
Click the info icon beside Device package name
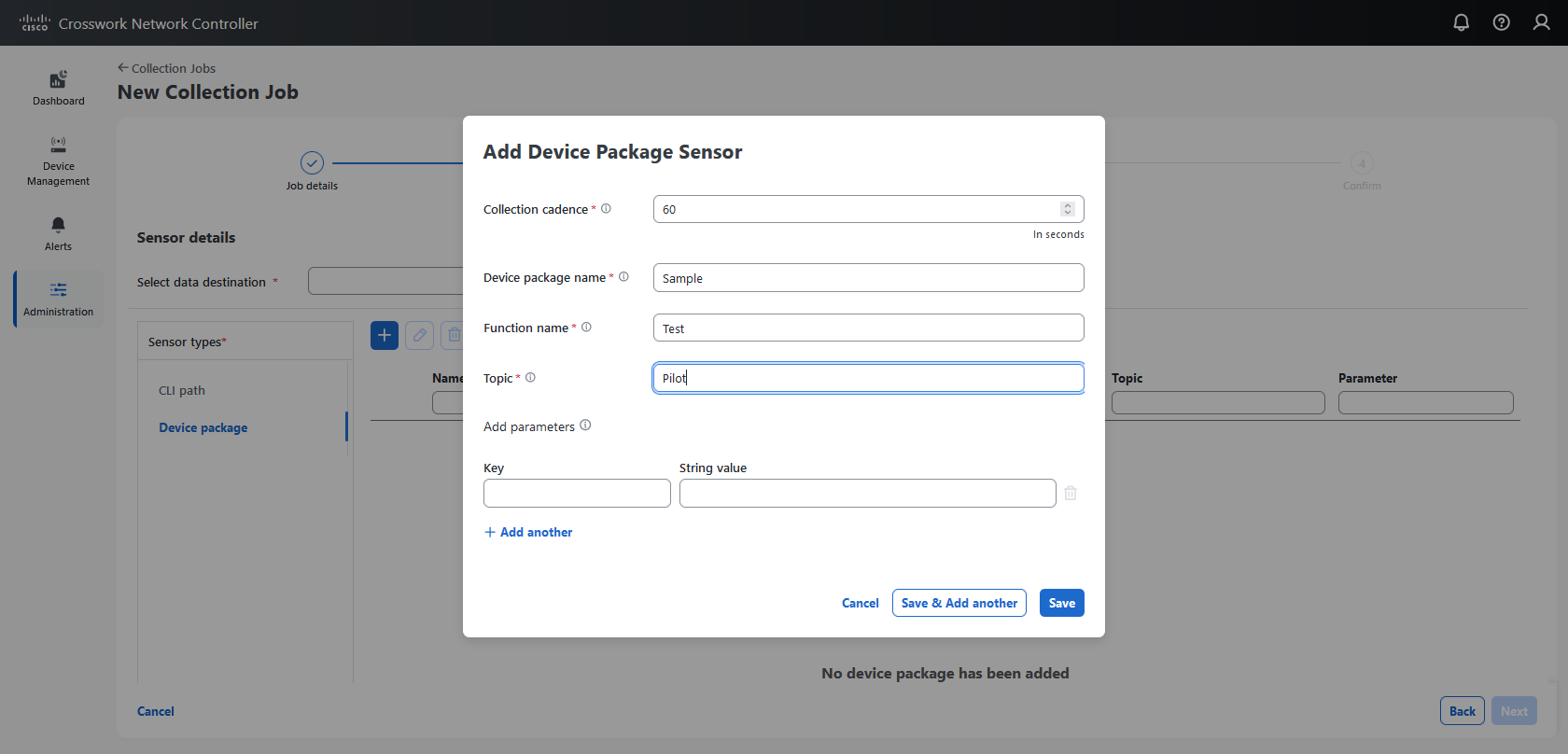[623, 277]
